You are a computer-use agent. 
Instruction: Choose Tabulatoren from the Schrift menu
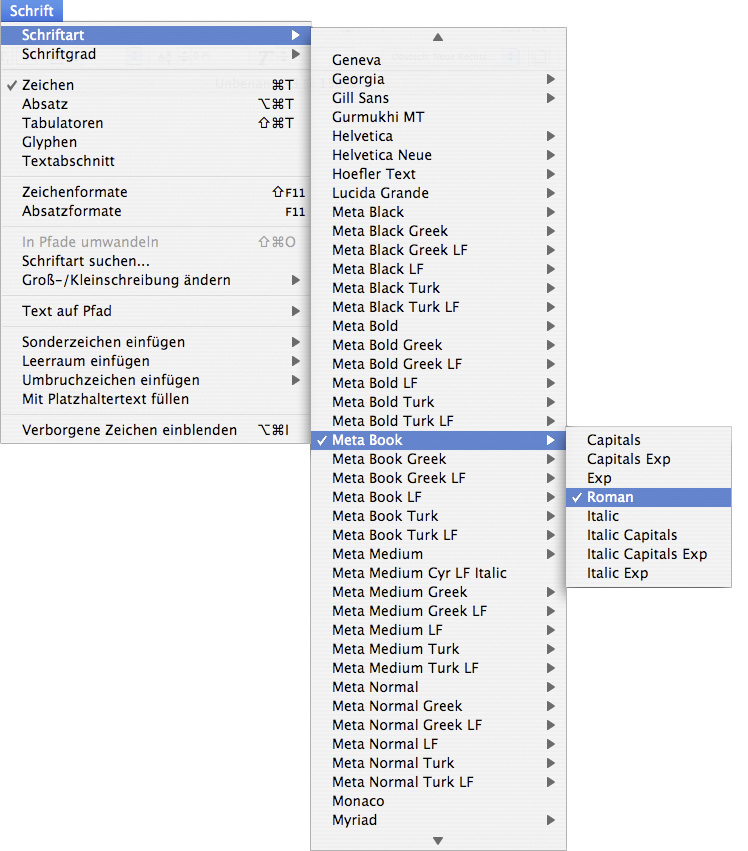coord(156,123)
